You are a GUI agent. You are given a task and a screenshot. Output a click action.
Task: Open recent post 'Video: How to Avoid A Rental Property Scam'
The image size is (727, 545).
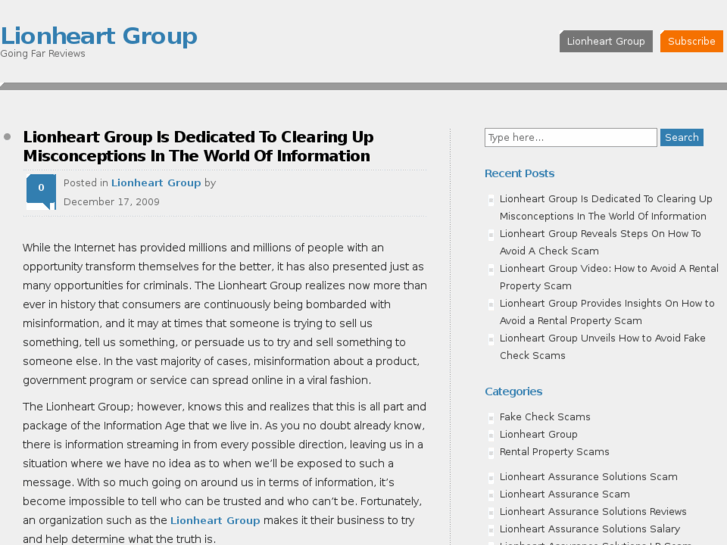609,277
